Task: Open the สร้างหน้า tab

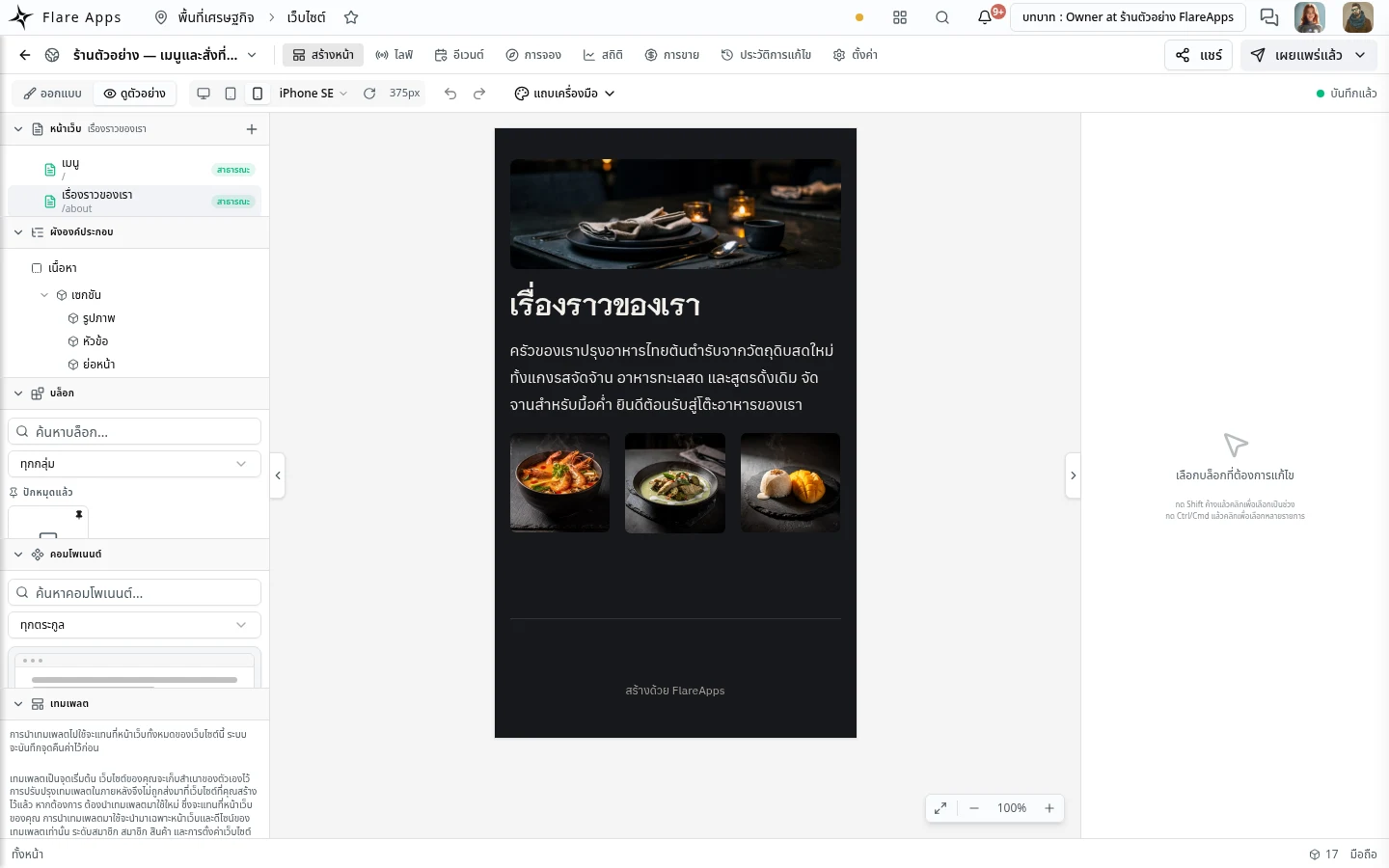Action: [323, 55]
